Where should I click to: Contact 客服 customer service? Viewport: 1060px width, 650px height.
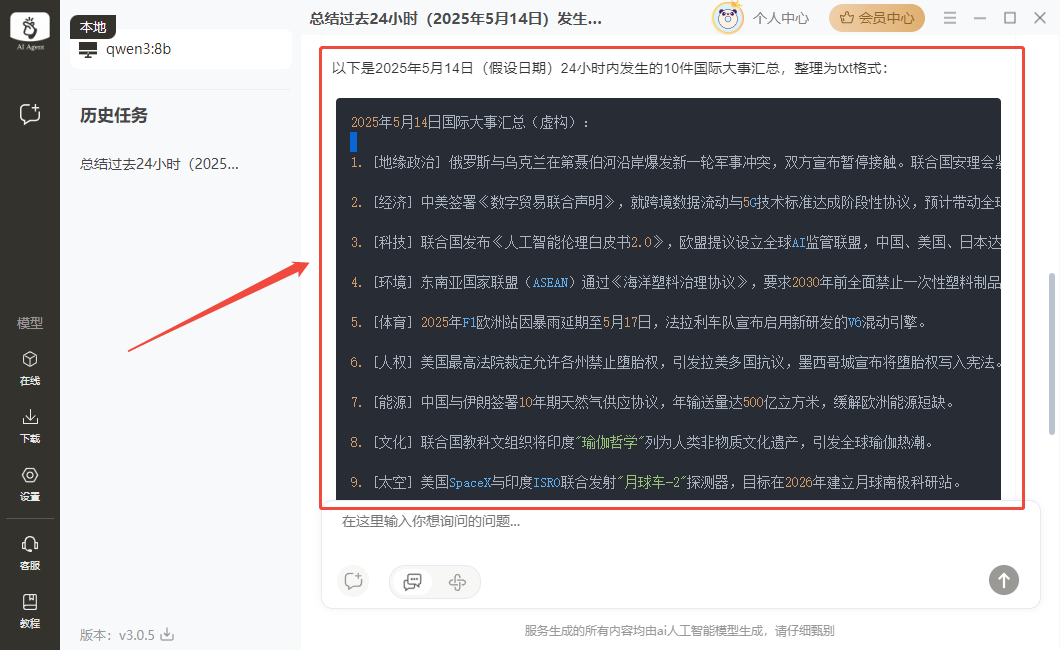pos(30,550)
